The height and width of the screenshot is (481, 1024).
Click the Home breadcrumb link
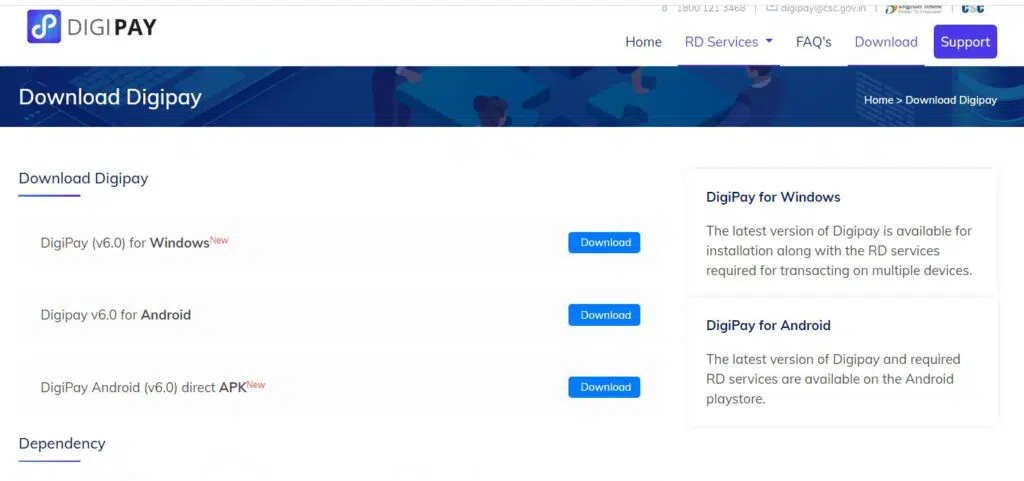(x=878, y=100)
